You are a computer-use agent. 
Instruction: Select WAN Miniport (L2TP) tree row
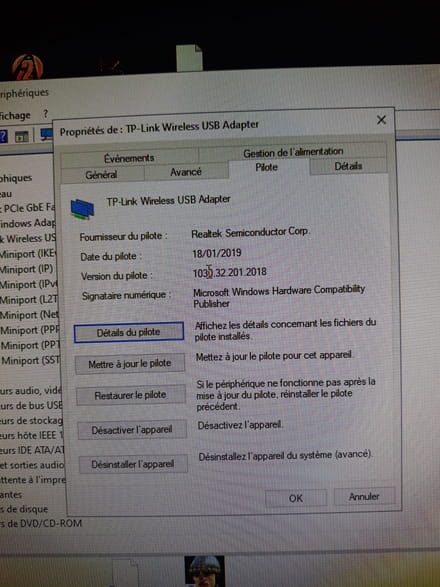click(x=29, y=300)
